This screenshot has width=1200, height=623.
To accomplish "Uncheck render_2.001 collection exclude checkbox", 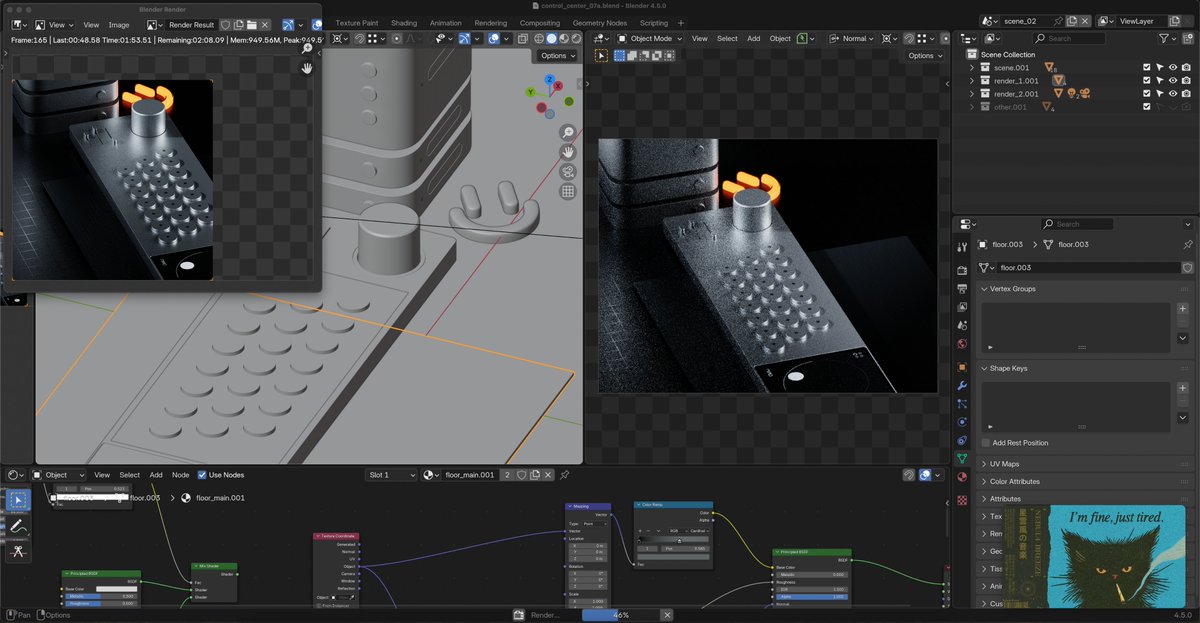I will click(x=1147, y=94).
